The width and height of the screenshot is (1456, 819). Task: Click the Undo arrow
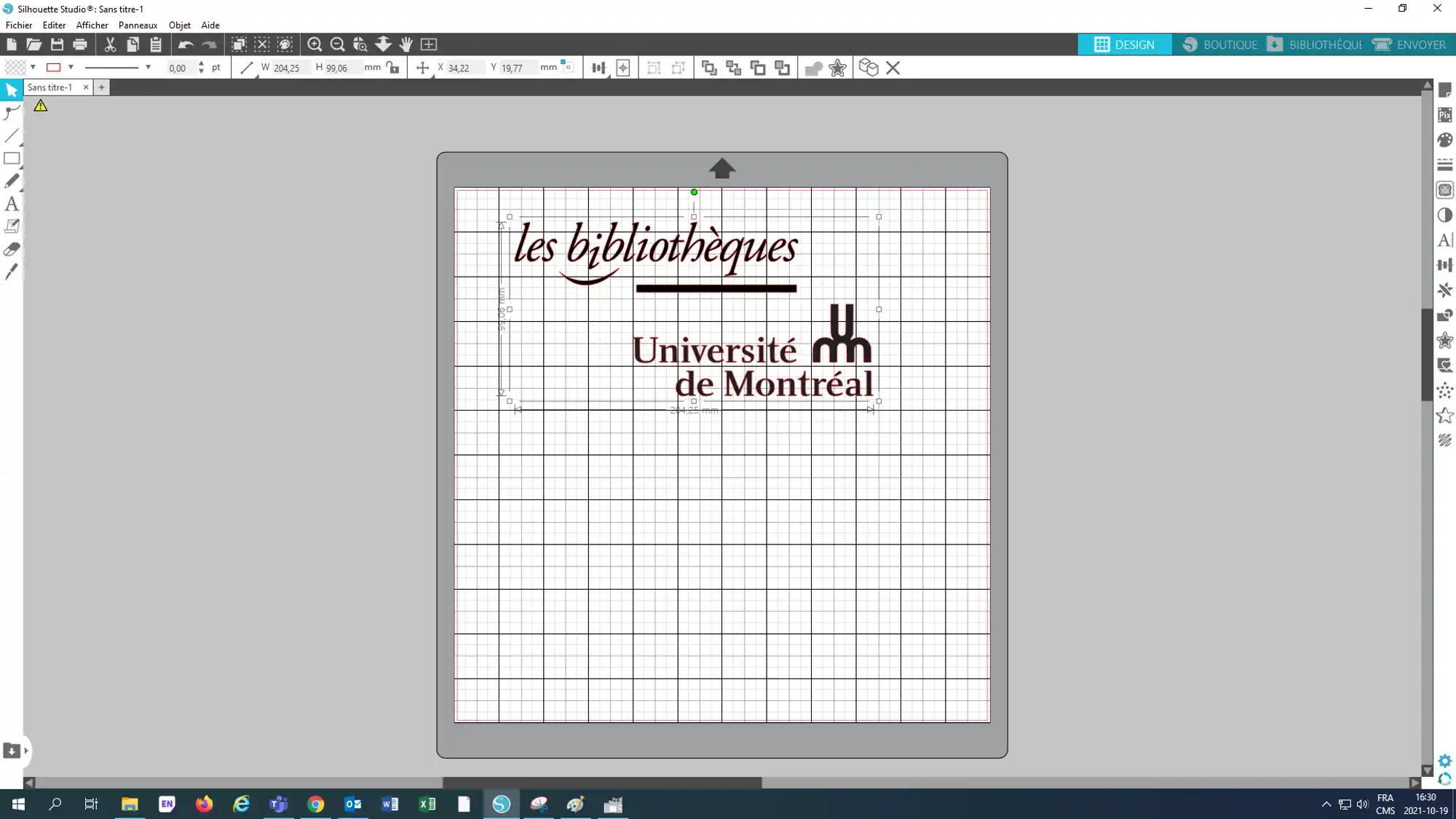coord(186,44)
